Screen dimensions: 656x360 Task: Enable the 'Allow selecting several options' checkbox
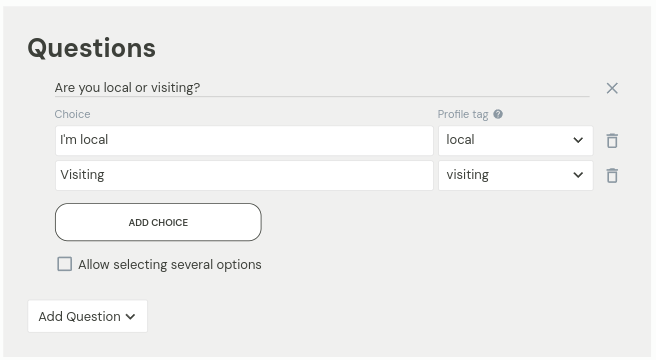tap(64, 264)
